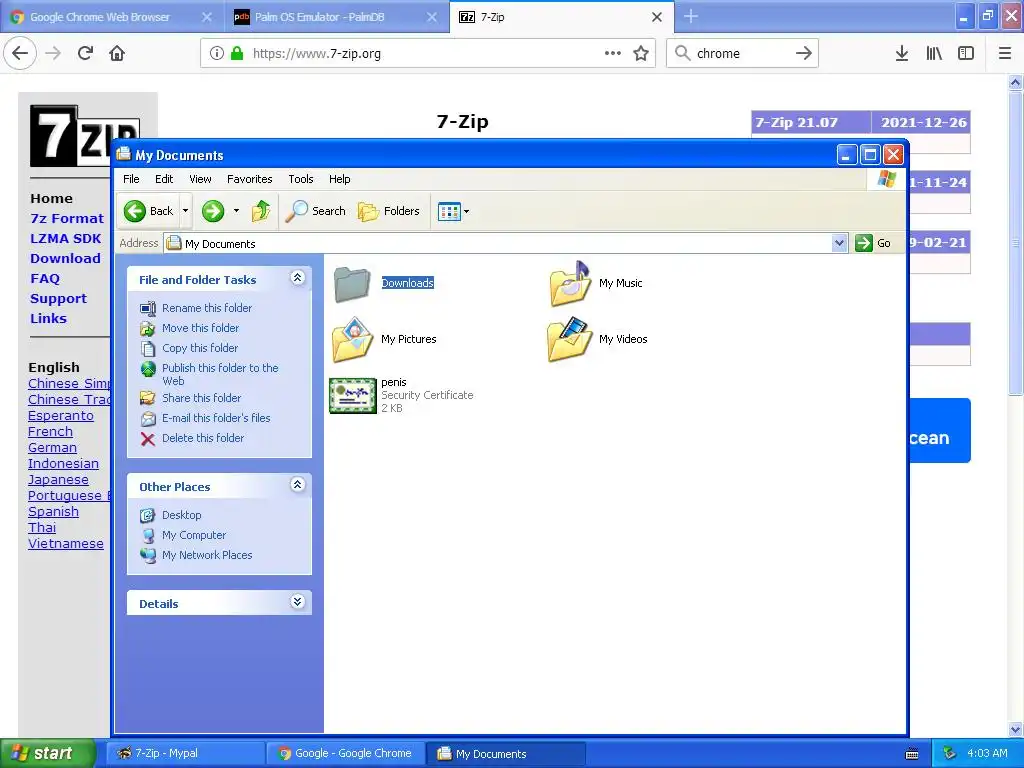1024x768 pixels.
Task: Select the My Music folder icon
Action: point(569,283)
